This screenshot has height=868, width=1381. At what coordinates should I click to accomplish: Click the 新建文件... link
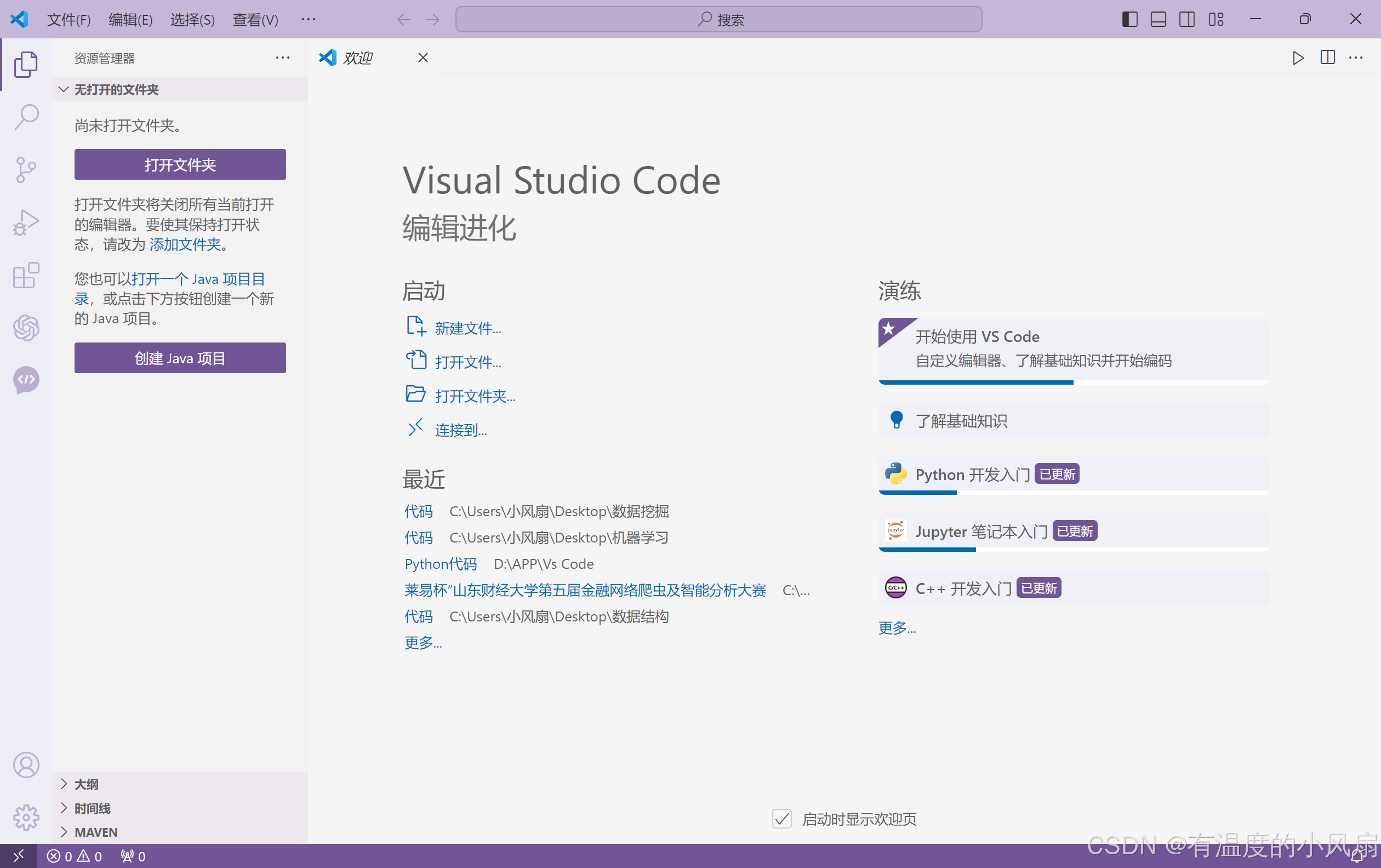[467, 328]
